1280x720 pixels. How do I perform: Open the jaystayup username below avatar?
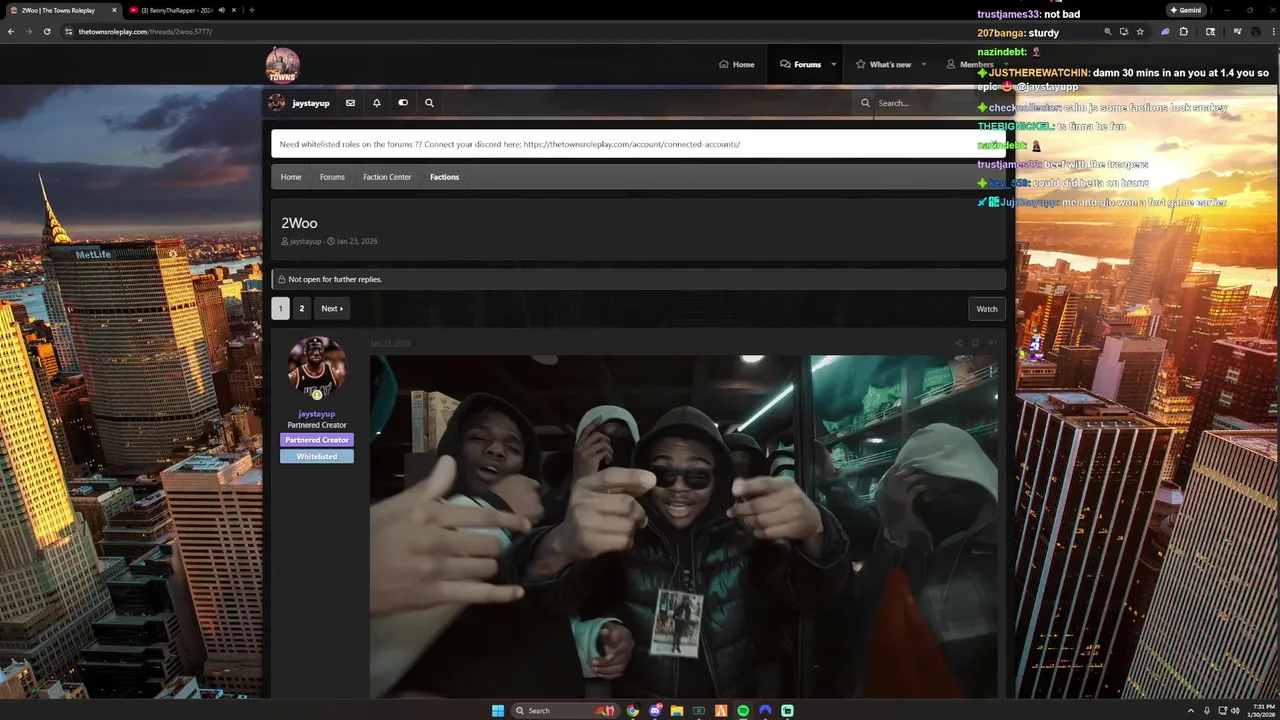317,414
